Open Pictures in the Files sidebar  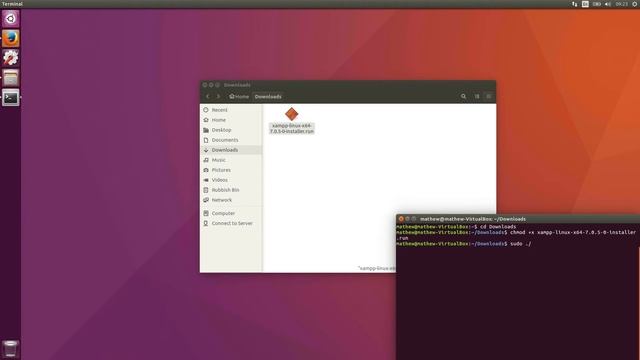coord(231,170)
